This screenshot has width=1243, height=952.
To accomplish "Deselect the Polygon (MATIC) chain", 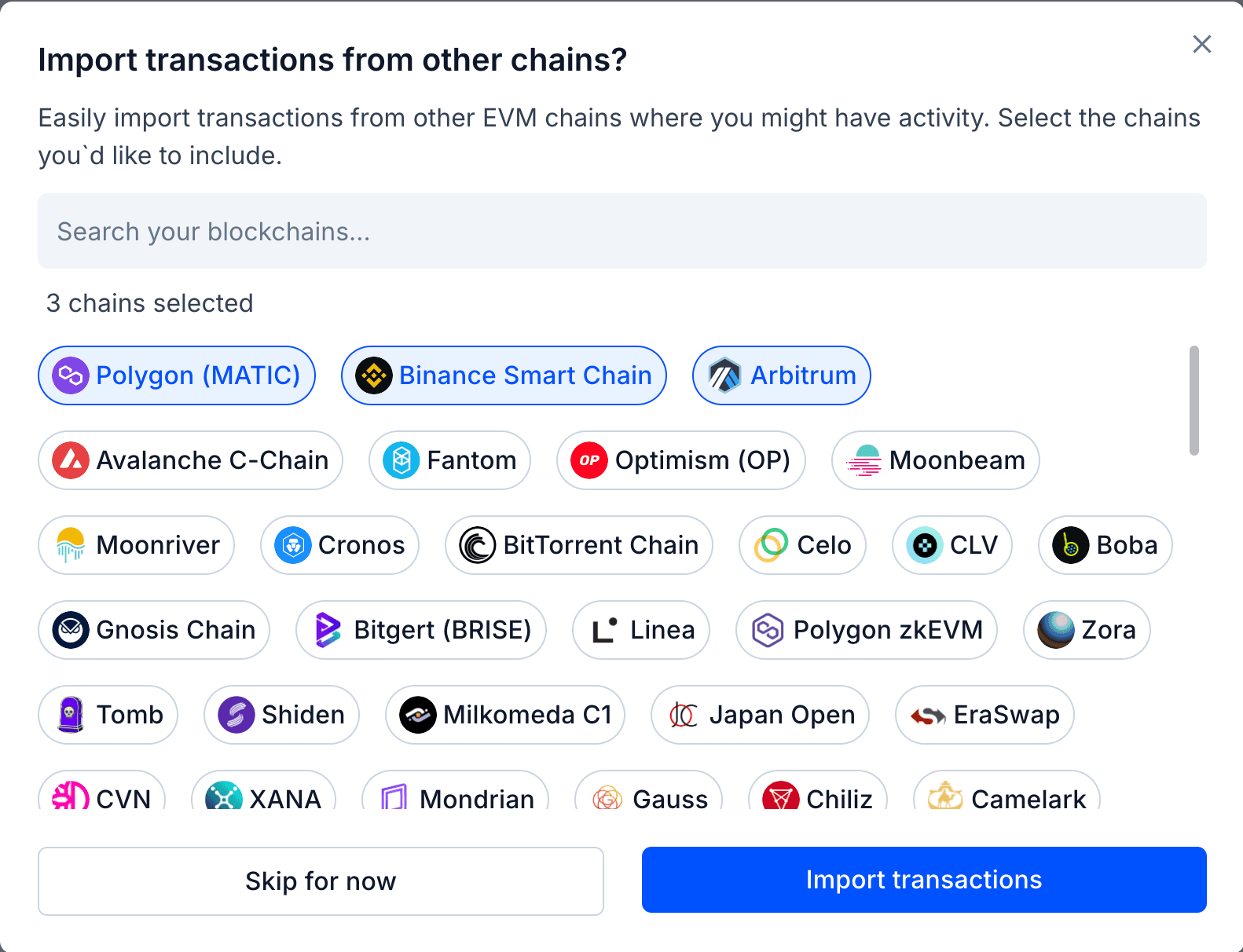I will point(176,375).
